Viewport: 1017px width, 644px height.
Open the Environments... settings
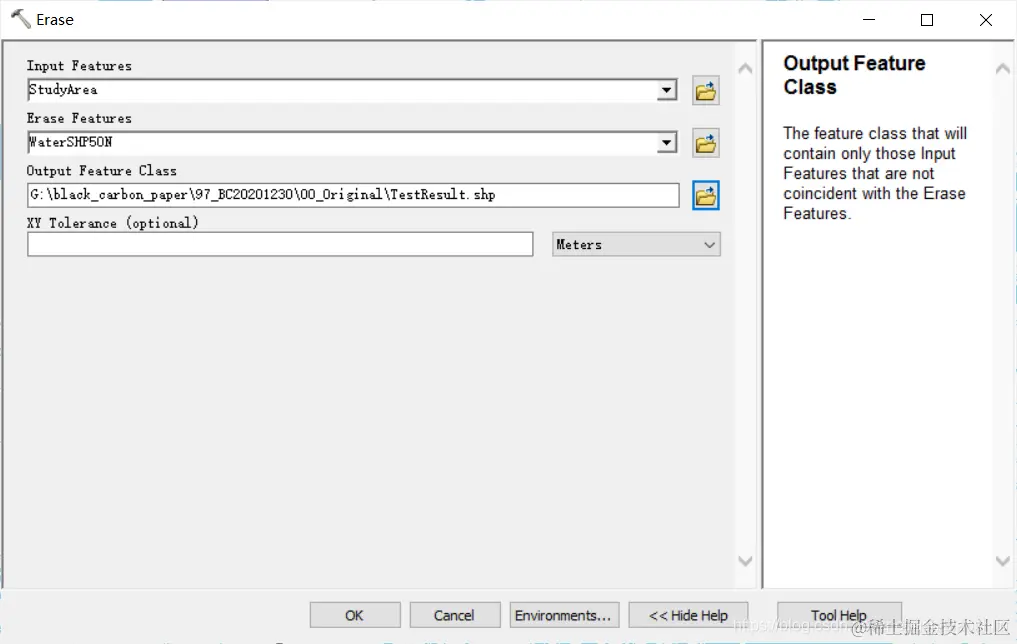[564, 615]
